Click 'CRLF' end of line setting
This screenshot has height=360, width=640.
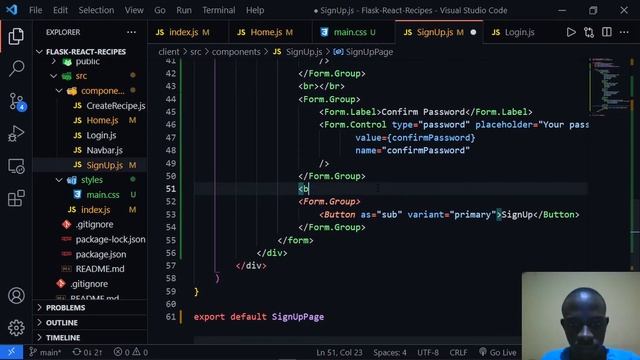[458, 352]
